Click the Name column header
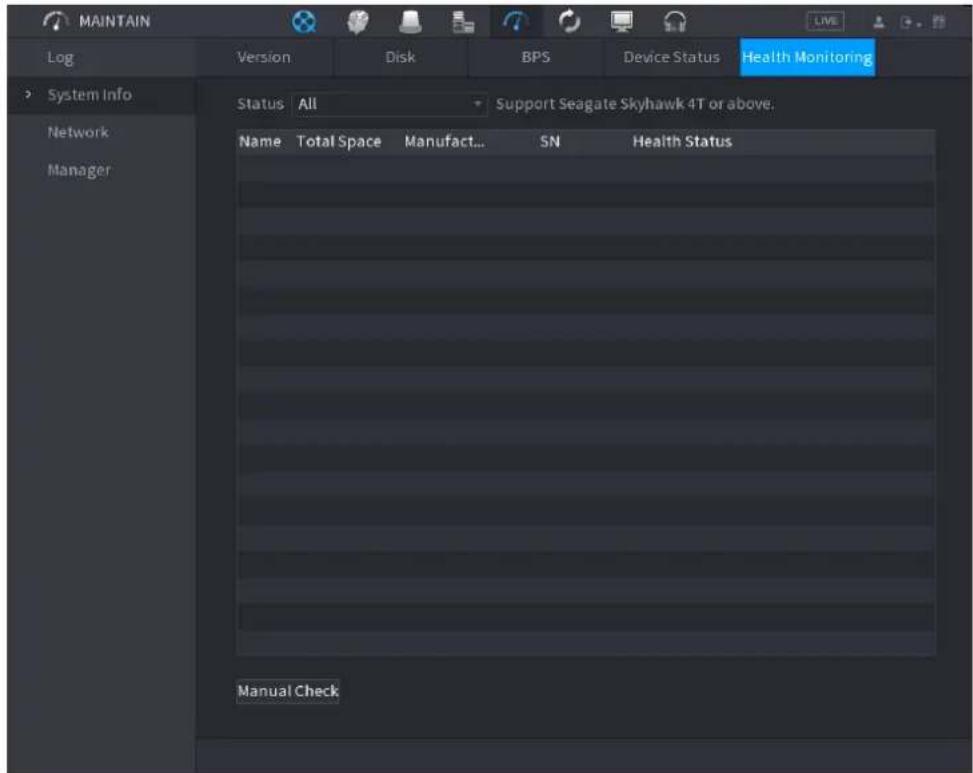The image size is (973, 773). (x=260, y=142)
